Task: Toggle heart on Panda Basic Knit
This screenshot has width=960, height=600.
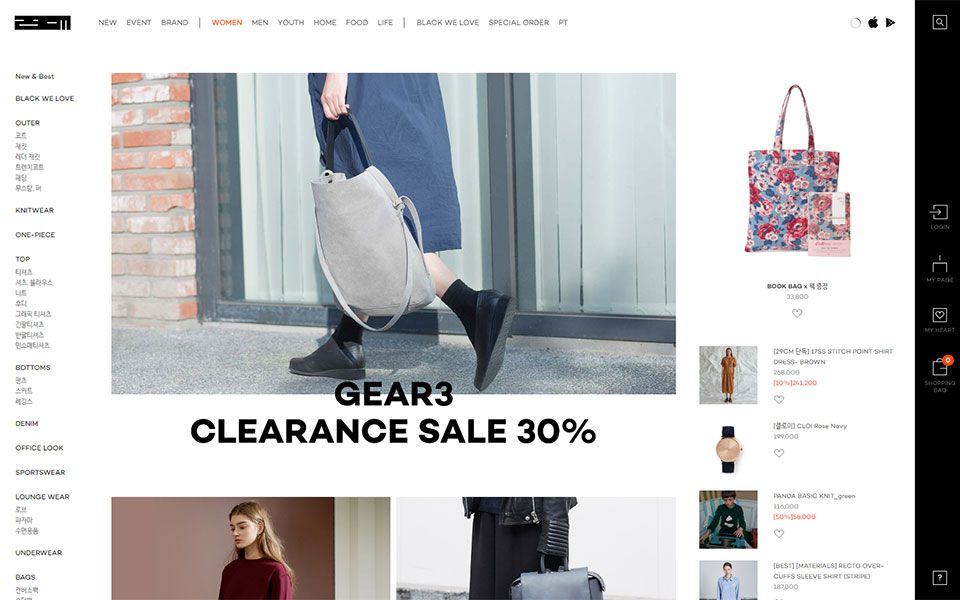Action: [779, 533]
